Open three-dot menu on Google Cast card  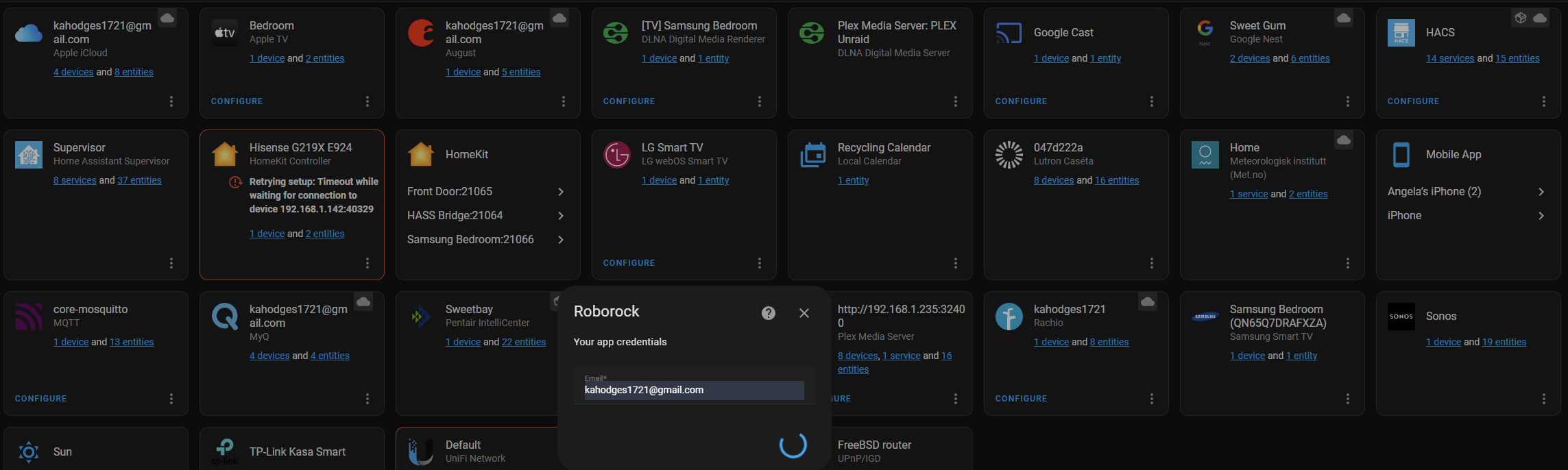click(1152, 101)
